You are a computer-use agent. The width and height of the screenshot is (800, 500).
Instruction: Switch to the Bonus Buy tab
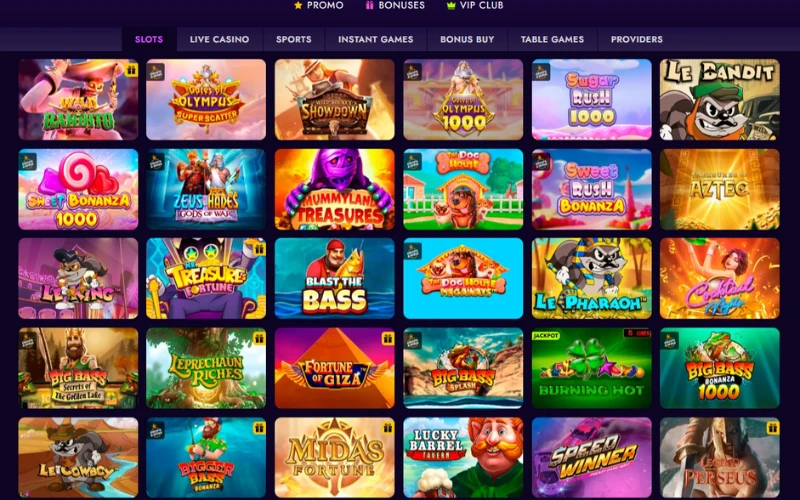point(467,39)
